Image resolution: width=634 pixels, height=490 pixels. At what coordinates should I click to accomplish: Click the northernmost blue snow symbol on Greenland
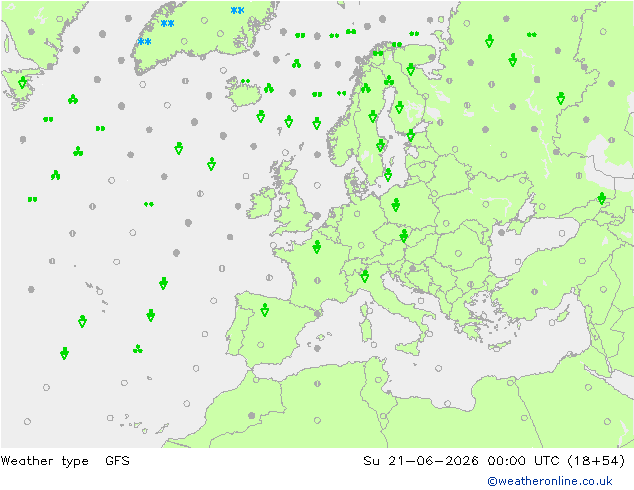[237, 11]
